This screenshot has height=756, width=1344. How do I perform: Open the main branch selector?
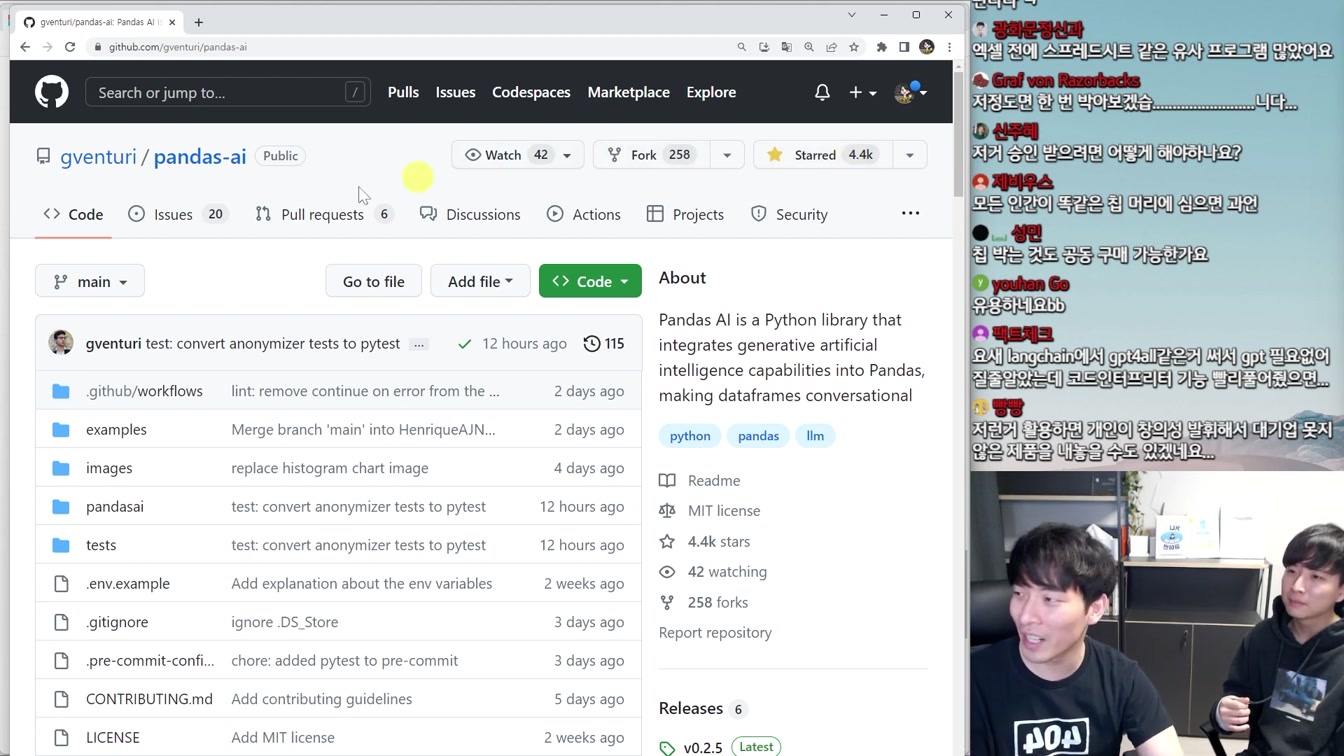(90, 281)
